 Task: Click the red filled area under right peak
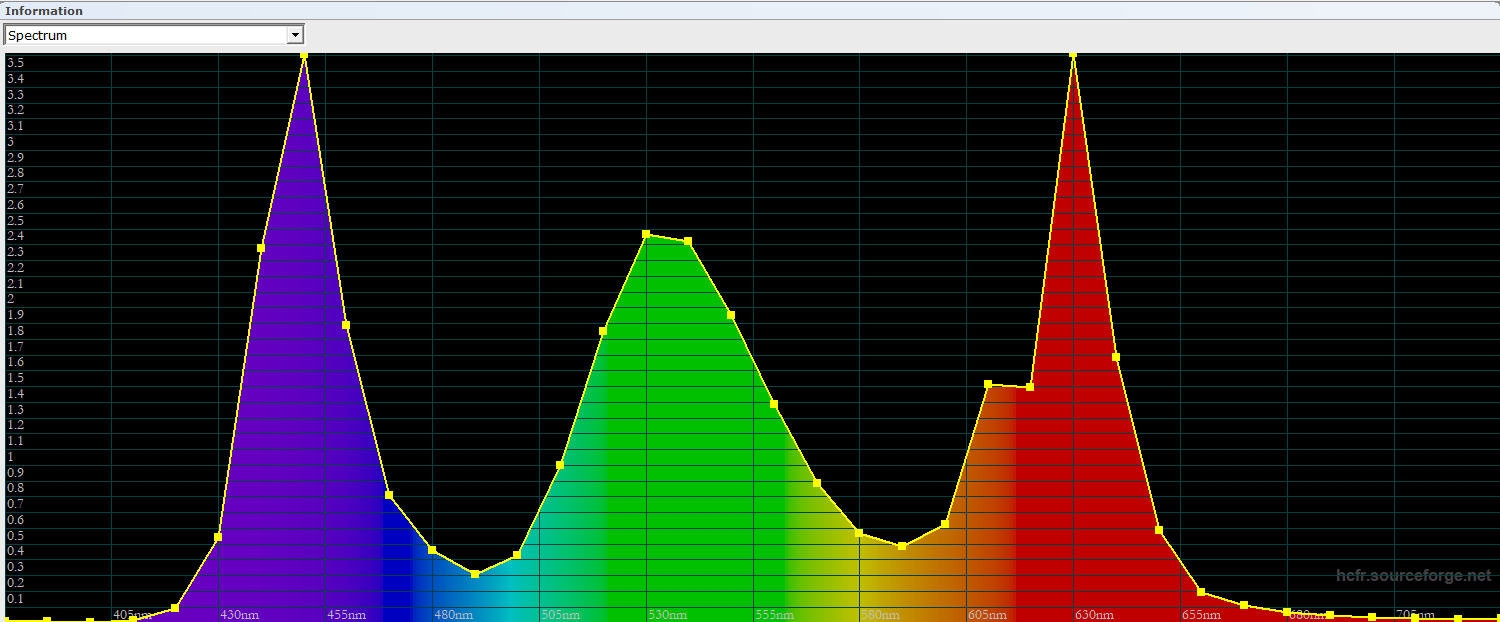click(x=1080, y=450)
